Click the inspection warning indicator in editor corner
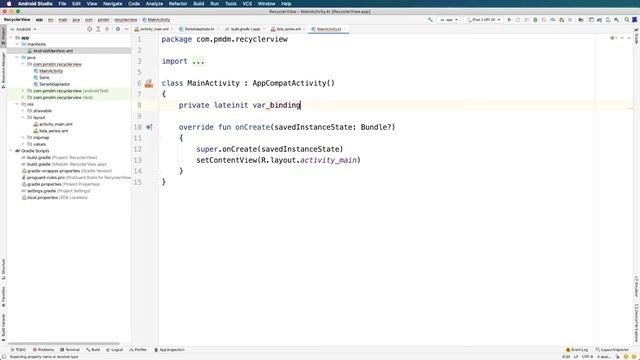Viewport: 640px width, 360px height. point(613,38)
